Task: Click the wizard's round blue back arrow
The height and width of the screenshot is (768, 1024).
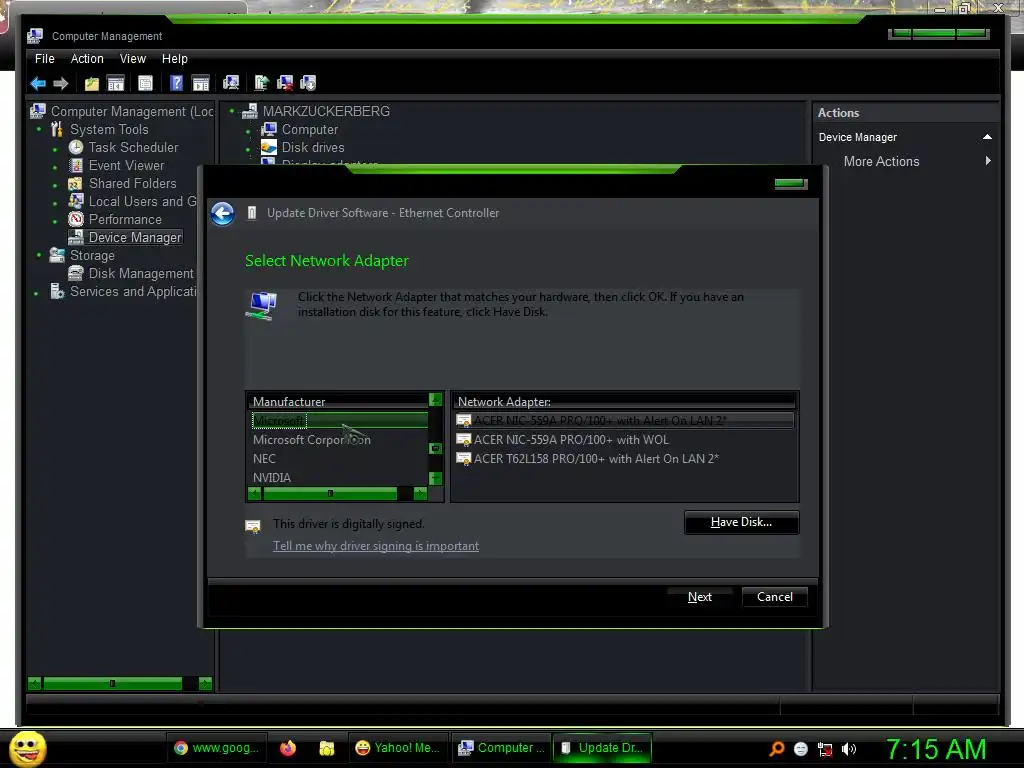Action: coord(223,214)
